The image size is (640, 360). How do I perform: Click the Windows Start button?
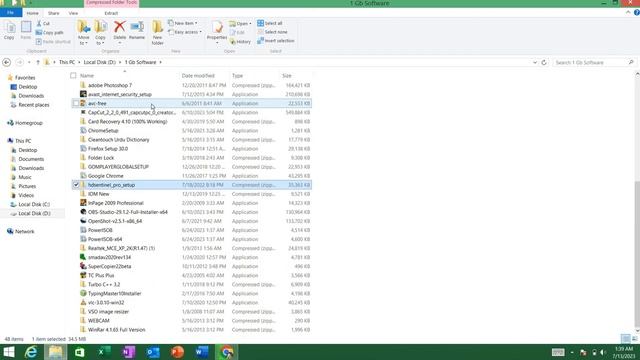(9, 352)
